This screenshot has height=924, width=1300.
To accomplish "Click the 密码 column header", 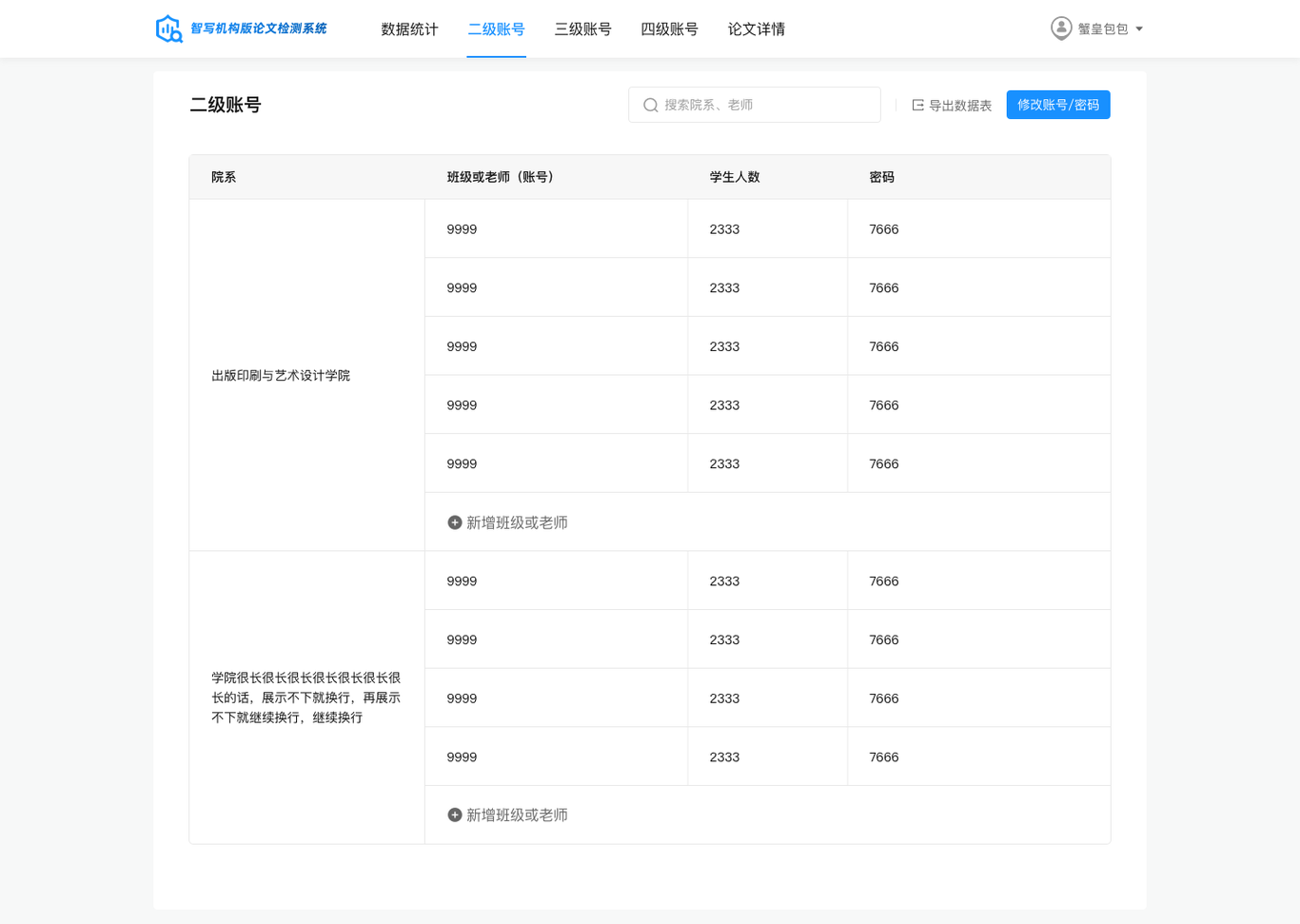I will pos(882,177).
